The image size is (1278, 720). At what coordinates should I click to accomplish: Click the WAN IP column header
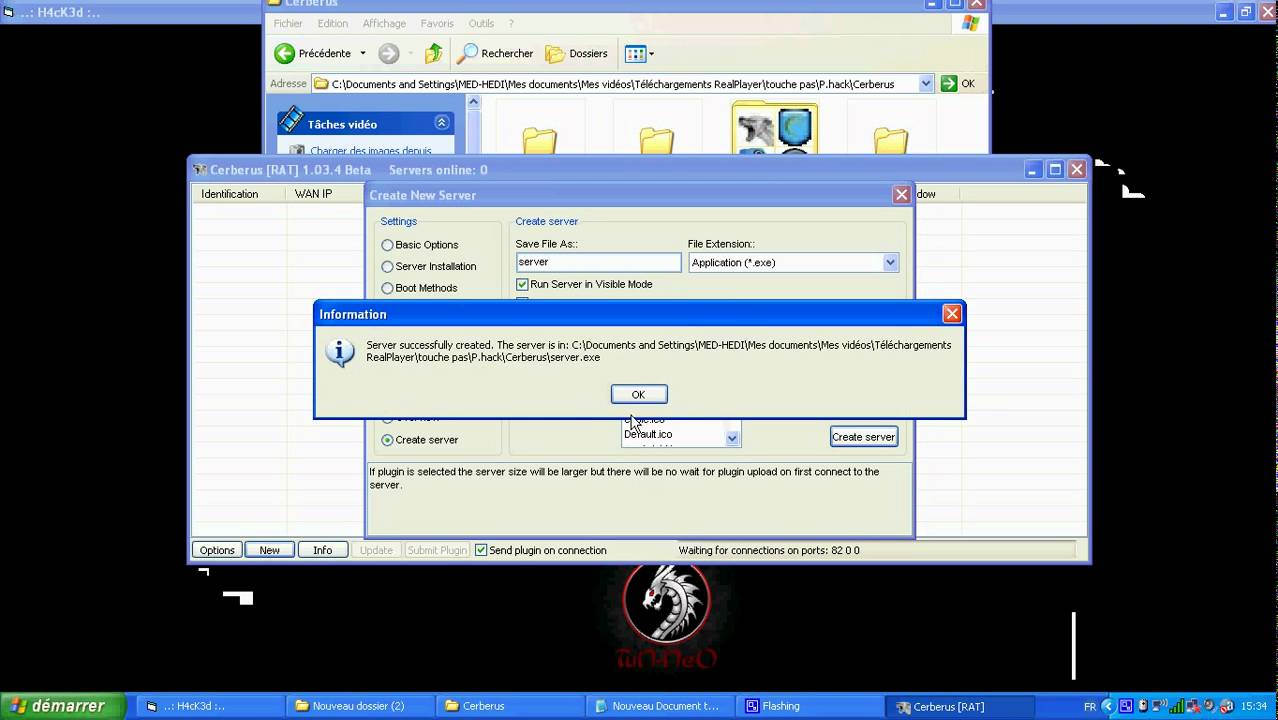coord(325,194)
